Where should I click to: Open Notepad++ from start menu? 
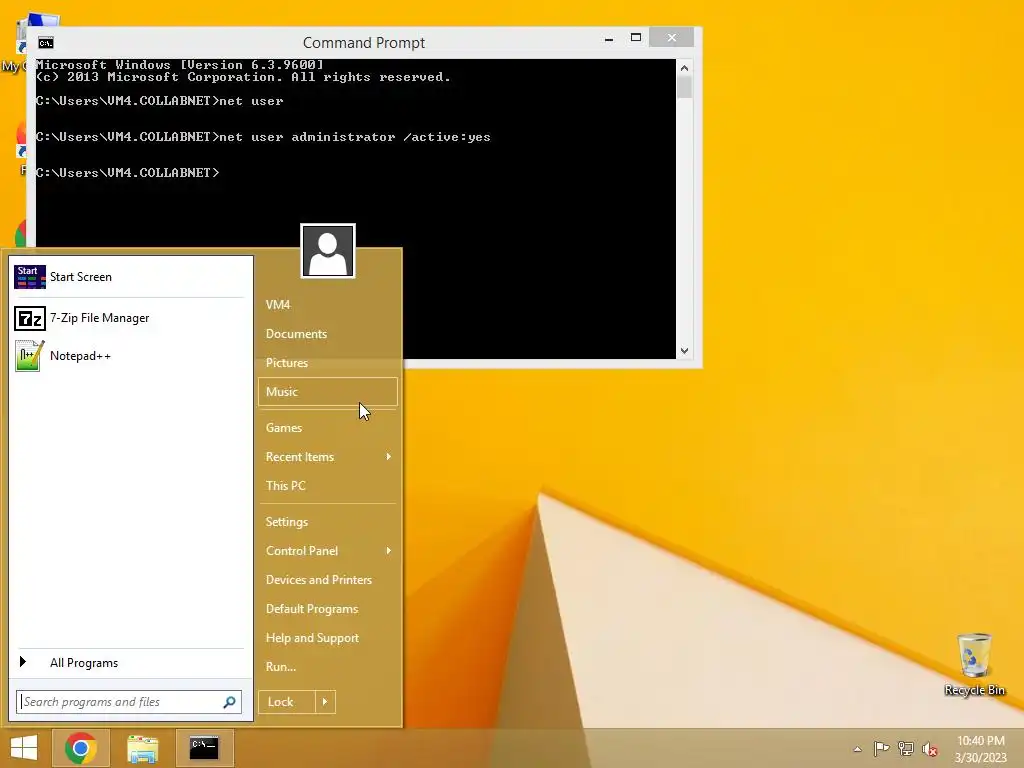[80, 356]
